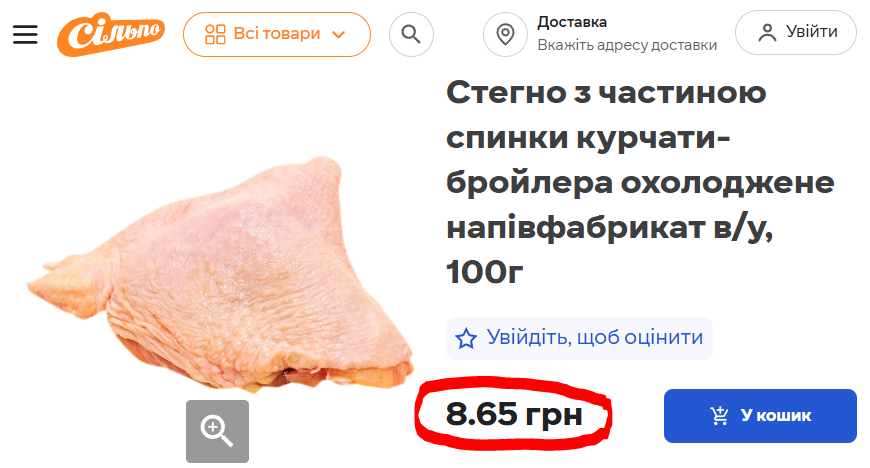Zoom the product image with magnifier

point(218,431)
